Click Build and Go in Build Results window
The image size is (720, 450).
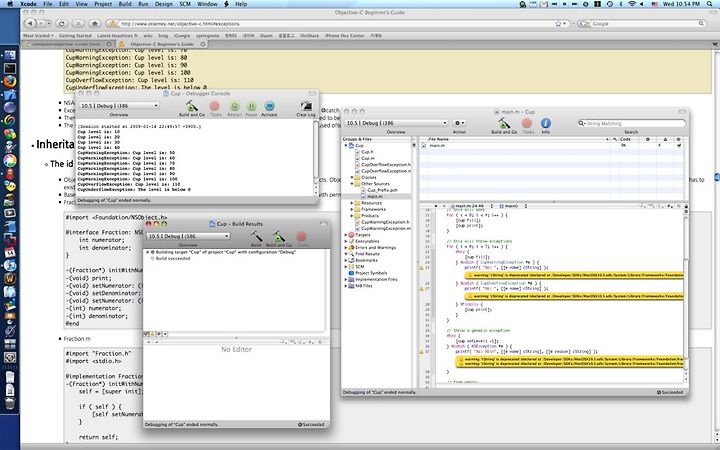pos(279,238)
